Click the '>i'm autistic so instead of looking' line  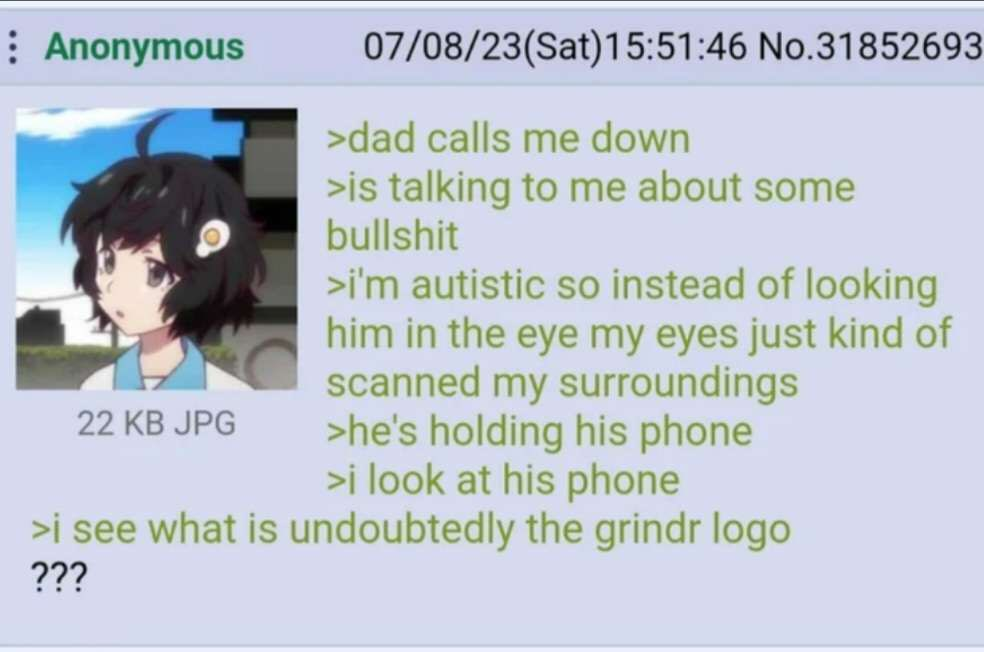pos(632,286)
